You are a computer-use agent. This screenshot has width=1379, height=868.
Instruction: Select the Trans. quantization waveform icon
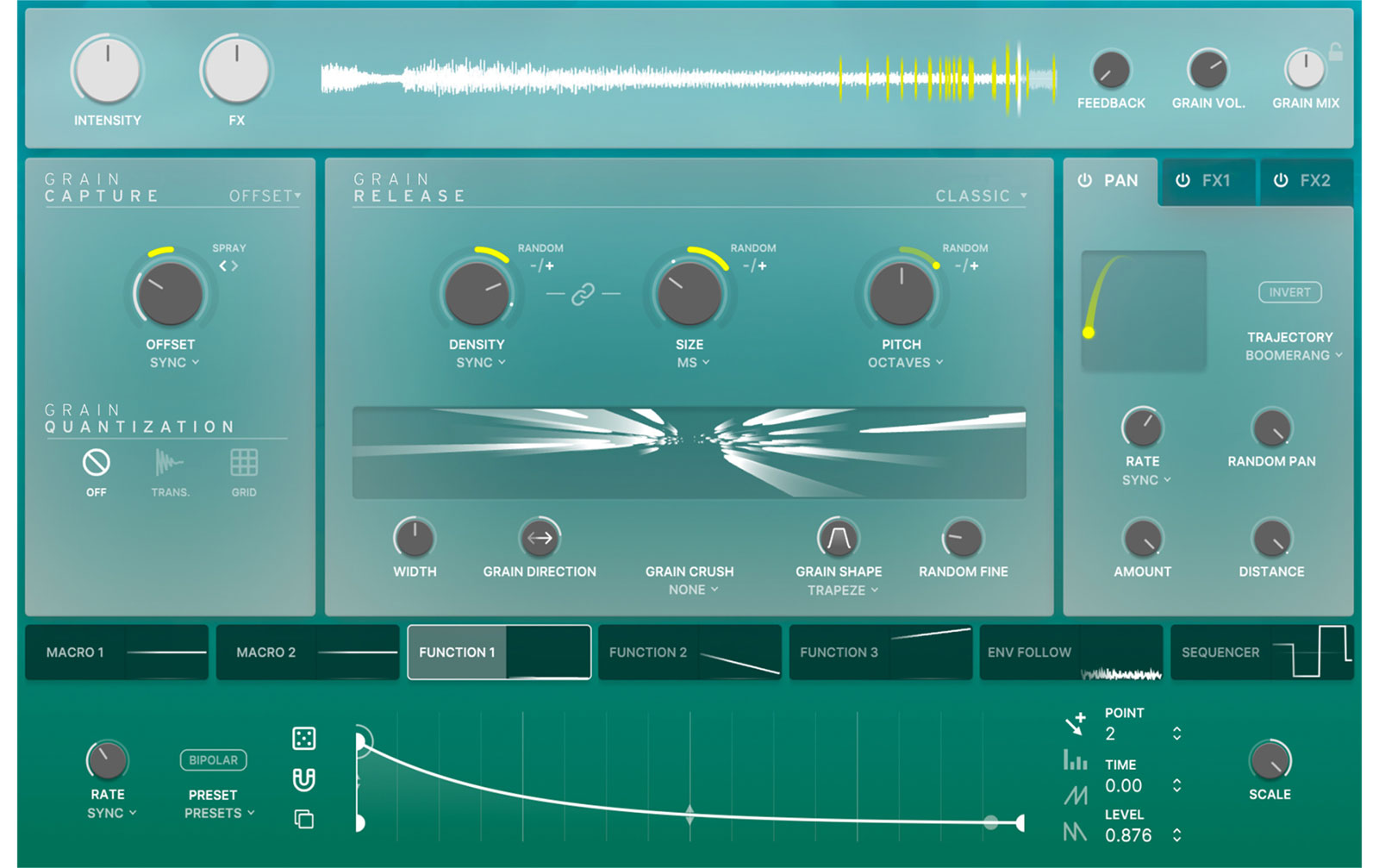[x=169, y=463]
